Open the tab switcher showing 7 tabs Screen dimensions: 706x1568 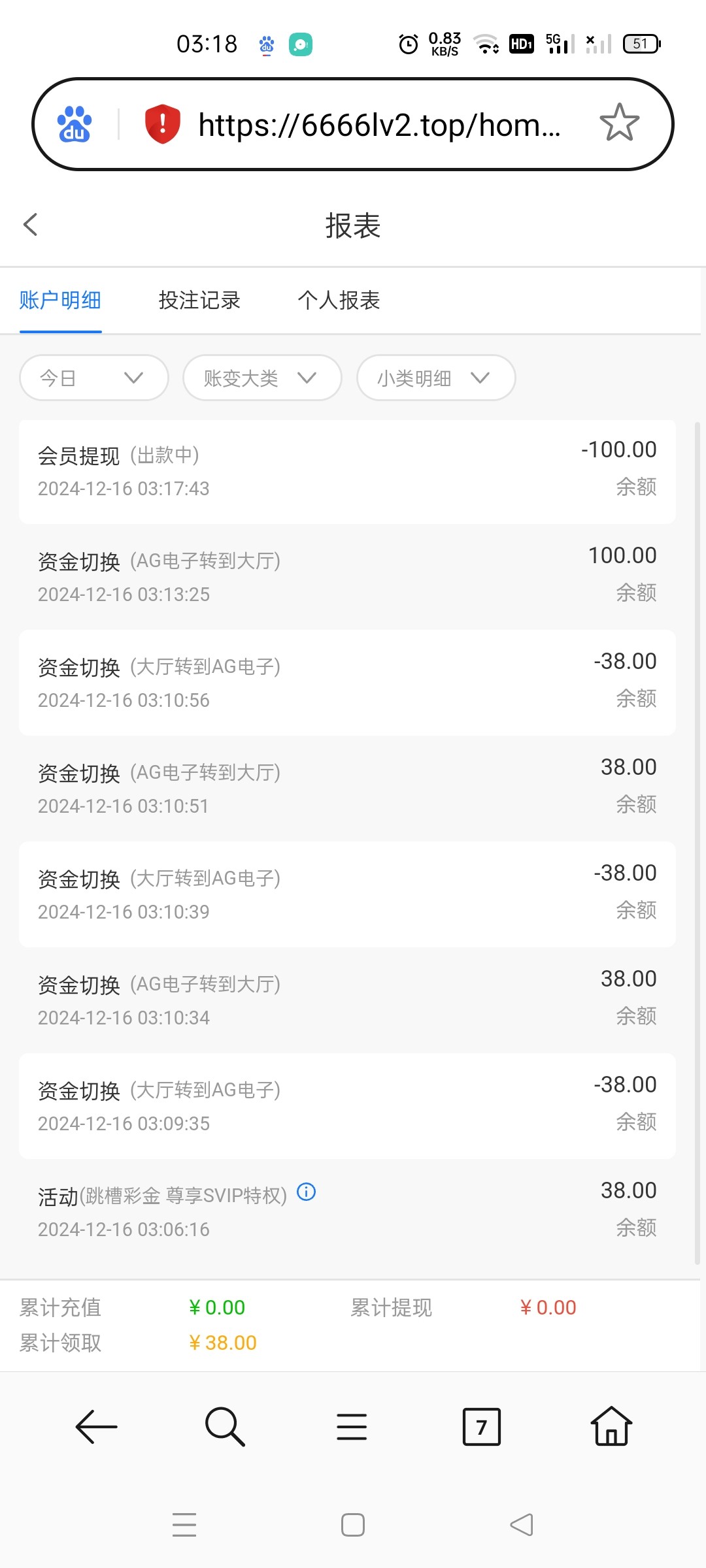(x=481, y=1427)
